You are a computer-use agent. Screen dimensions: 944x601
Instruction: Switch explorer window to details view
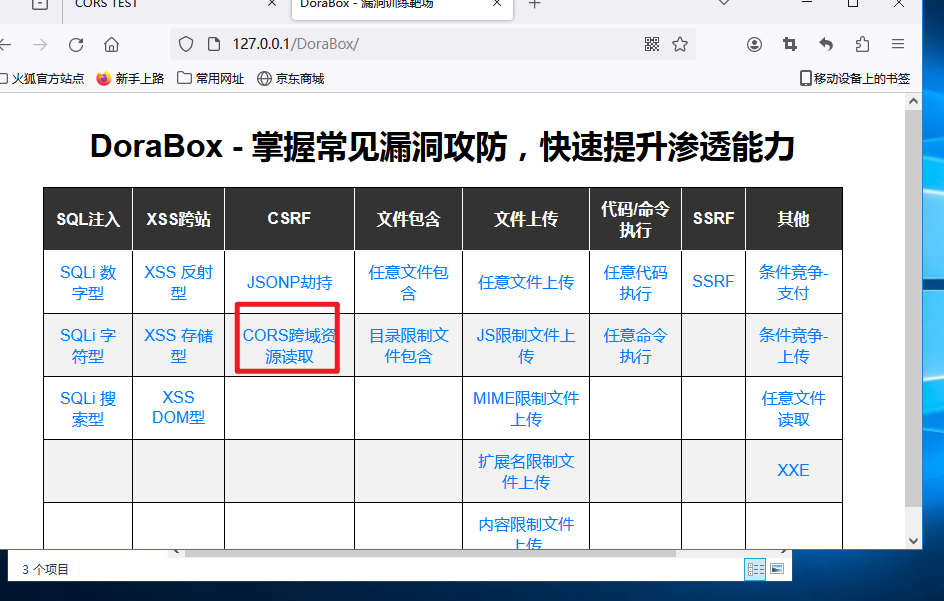755,569
